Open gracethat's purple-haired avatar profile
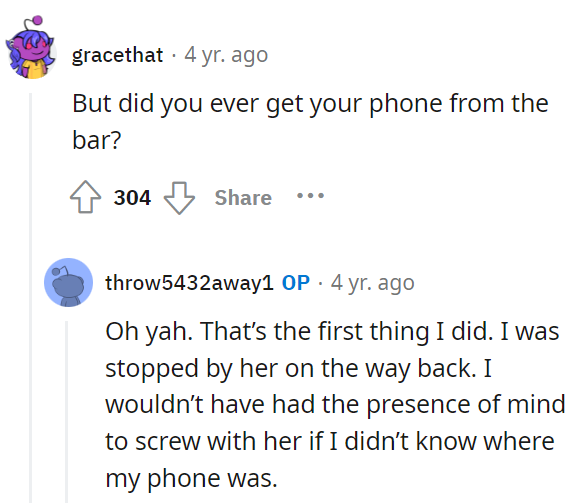 [x=31, y=48]
